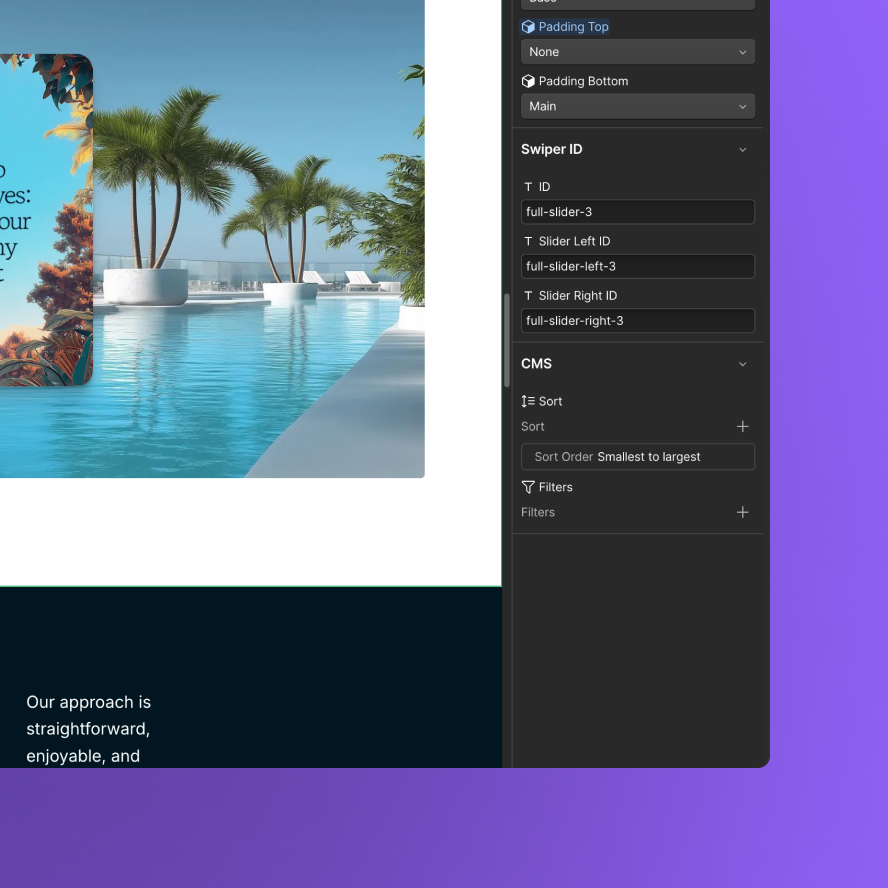The height and width of the screenshot is (888, 888).
Task: Collapse the CMS section
Action: 742,364
